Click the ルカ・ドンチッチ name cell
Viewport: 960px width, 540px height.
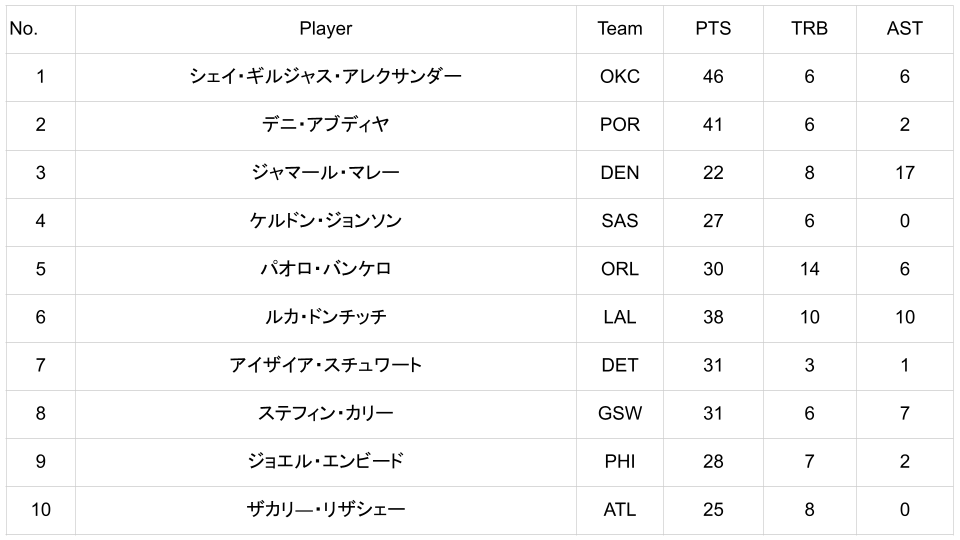tap(325, 317)
